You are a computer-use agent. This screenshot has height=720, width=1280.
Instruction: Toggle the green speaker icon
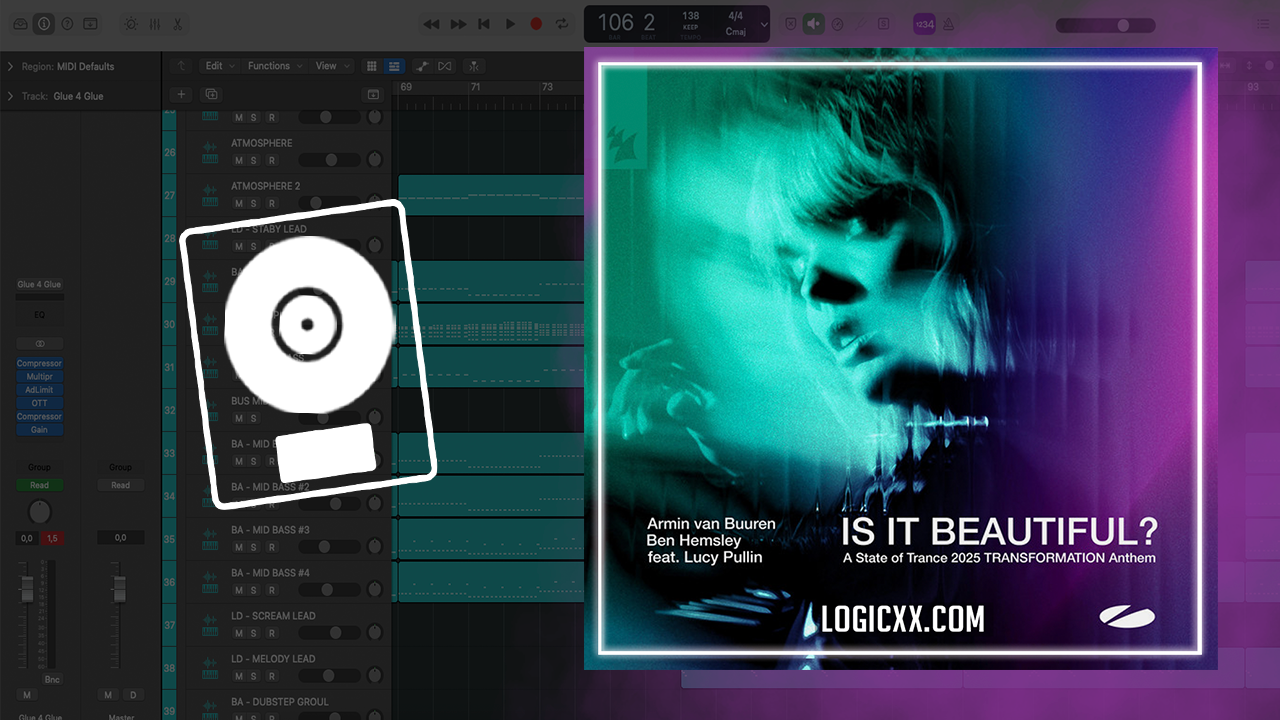[x=814, y=24]
